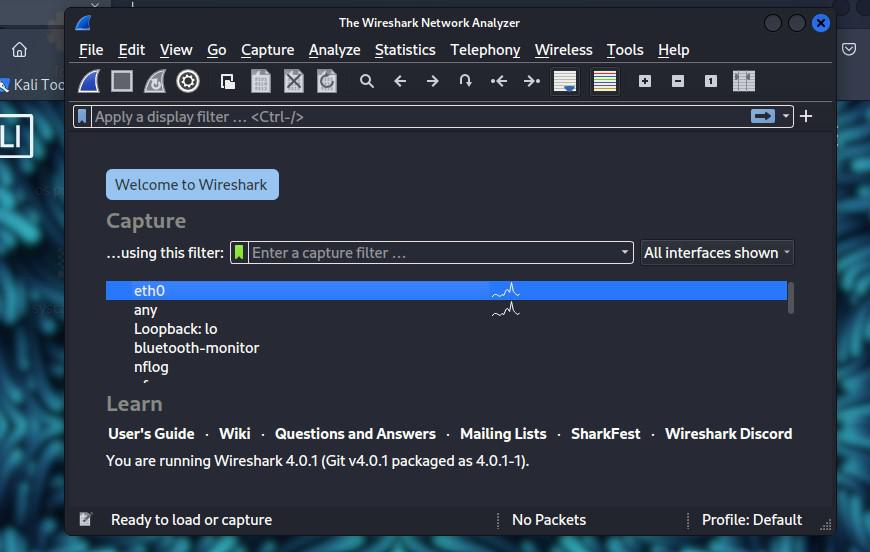This screenshot has height=552, width=870.
Task: Click the interface list scrollbar
Action: [791, 298]
